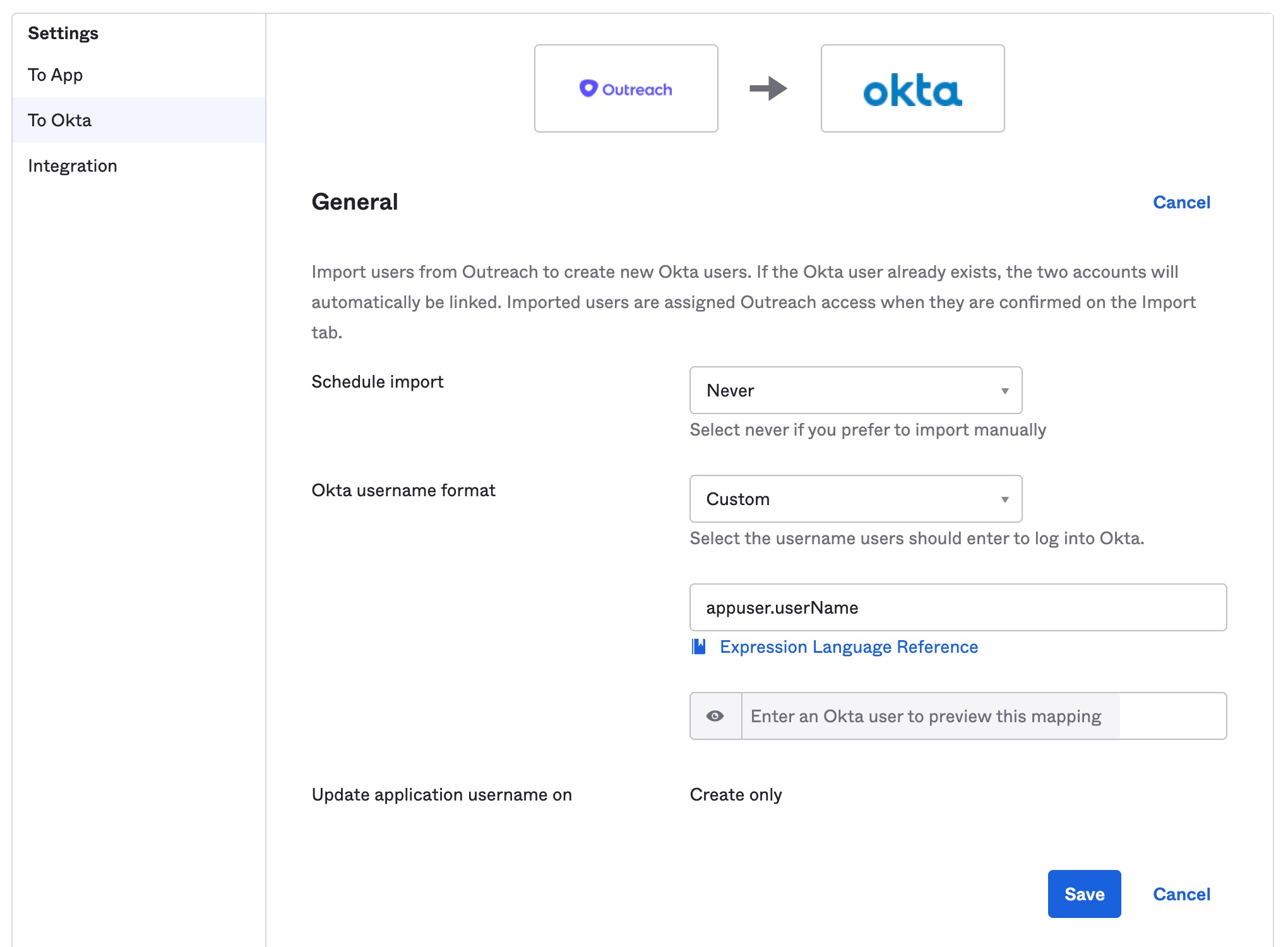1288x947 pixels.
Task: Click the Okta logo tile
Action: [912, 88]
